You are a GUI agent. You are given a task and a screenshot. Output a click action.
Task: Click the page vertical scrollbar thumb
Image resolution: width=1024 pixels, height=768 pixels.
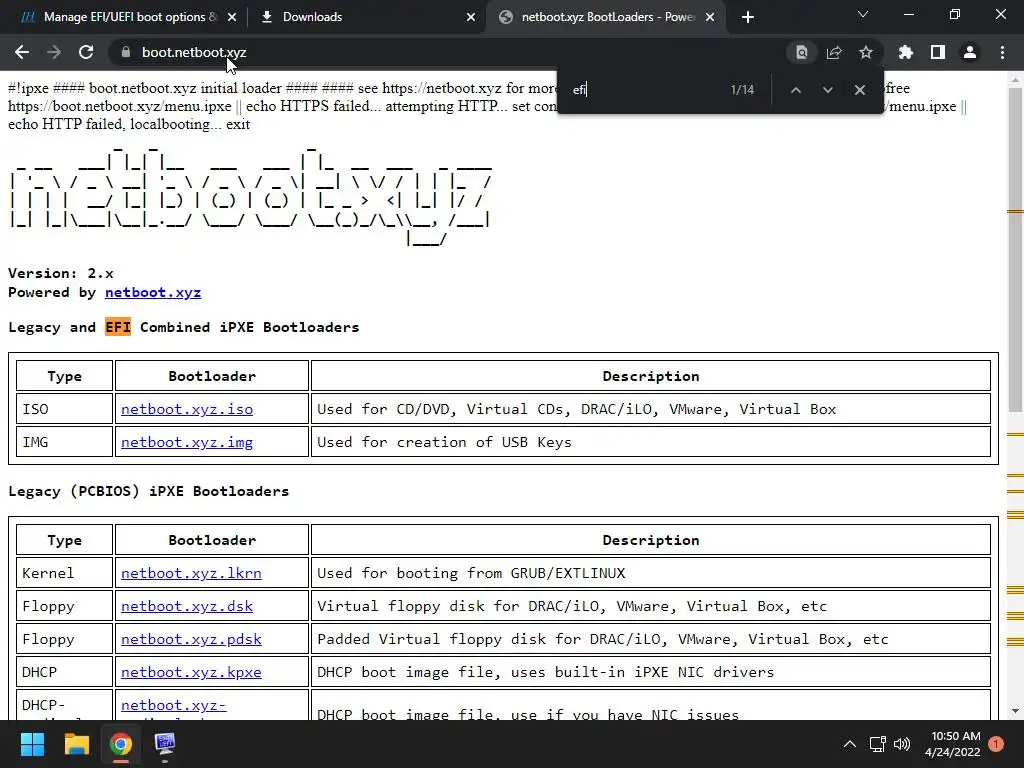(1015, 248)
